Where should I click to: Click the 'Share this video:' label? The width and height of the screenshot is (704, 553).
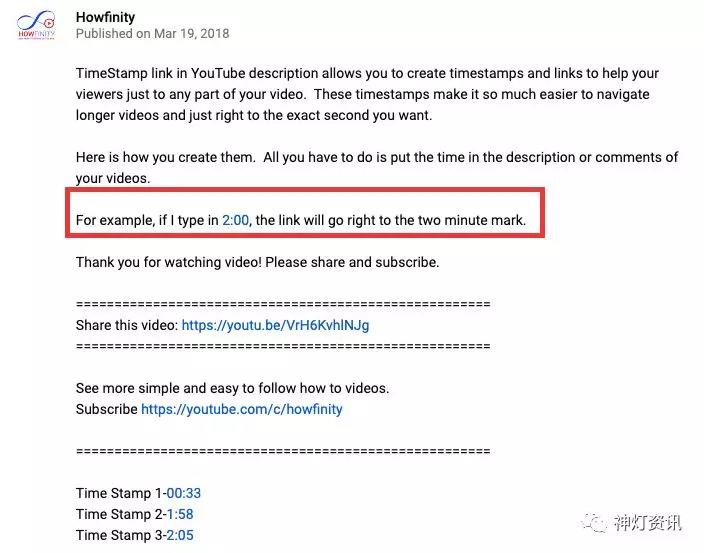[127, 325]
